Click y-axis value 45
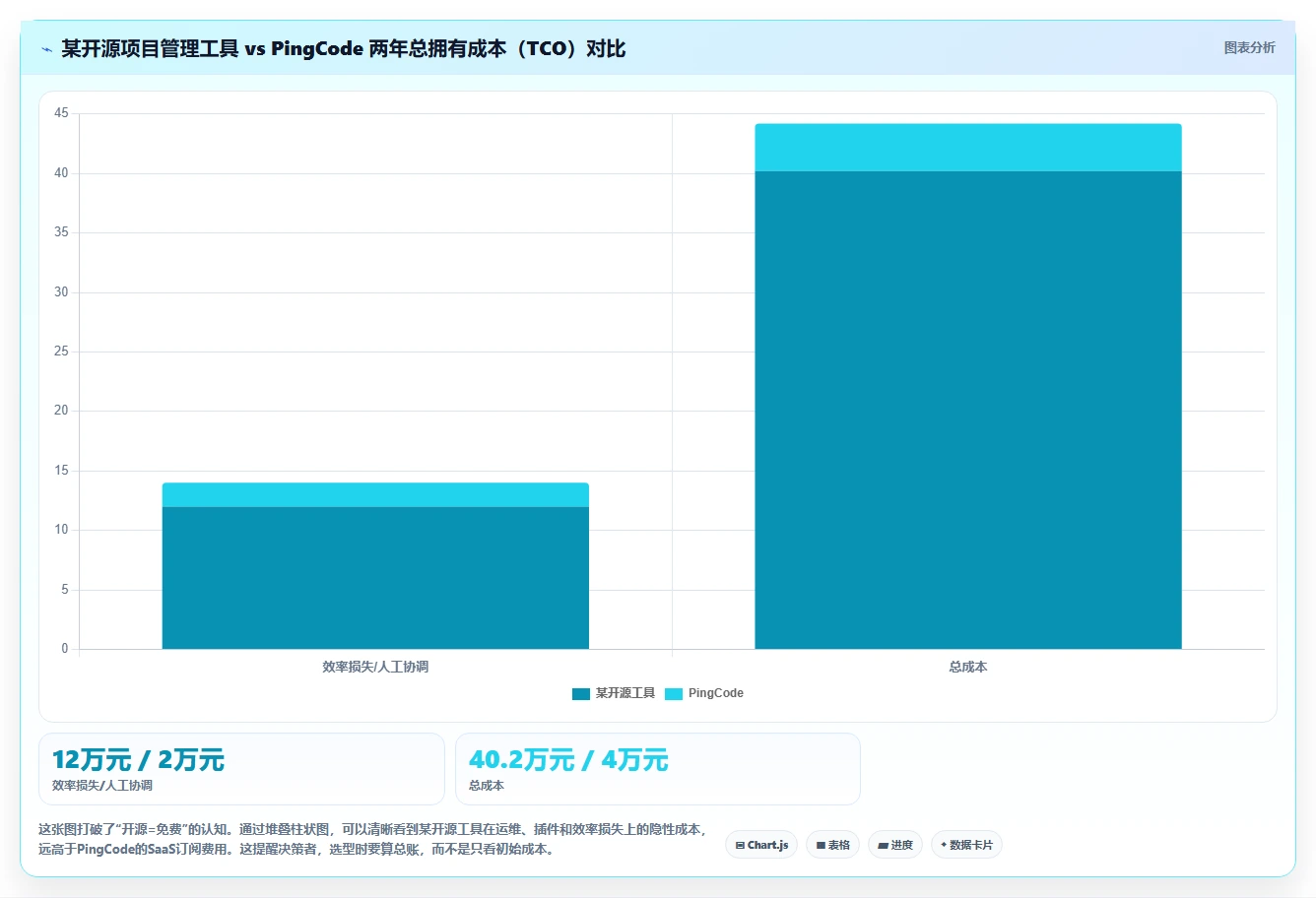1316x898 pixels. coord(61,113)
